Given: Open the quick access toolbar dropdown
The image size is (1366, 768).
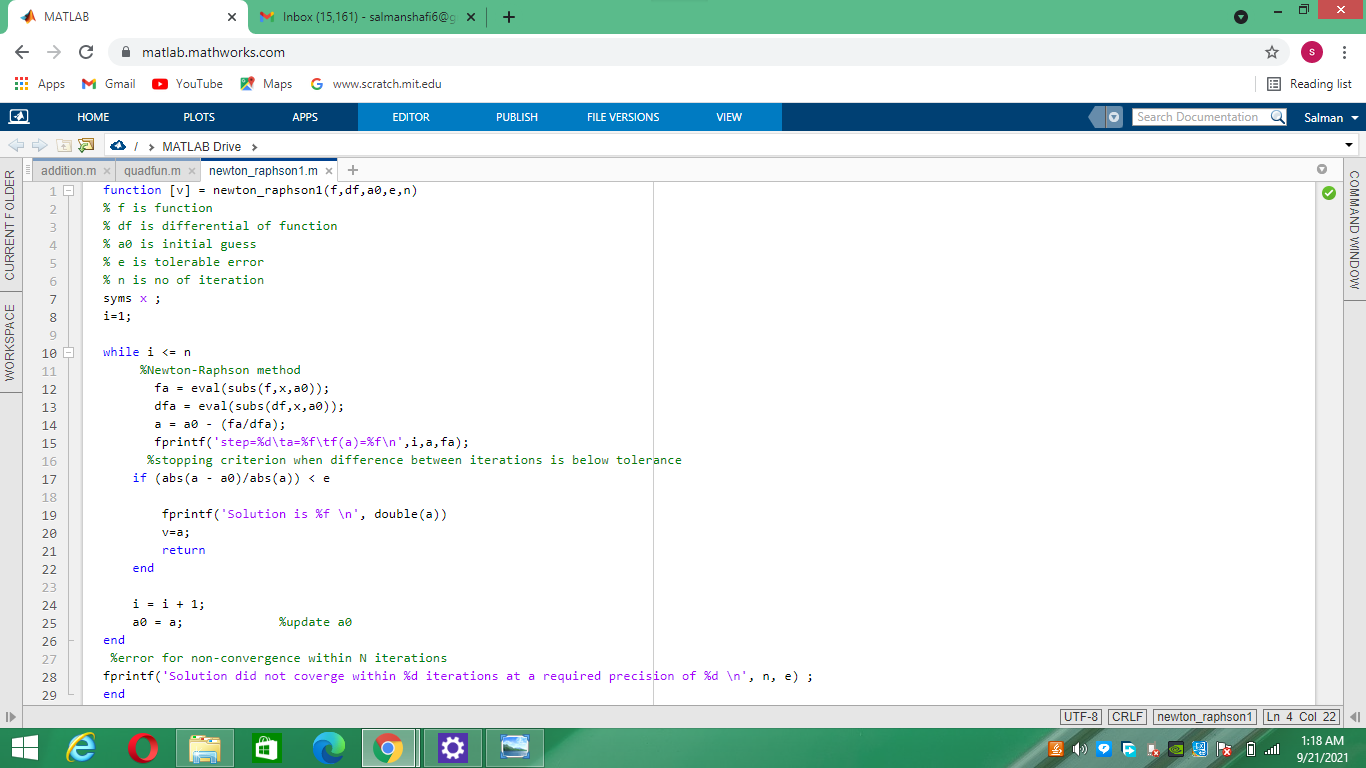Looking at the screenshot, I should point(1114,117).
